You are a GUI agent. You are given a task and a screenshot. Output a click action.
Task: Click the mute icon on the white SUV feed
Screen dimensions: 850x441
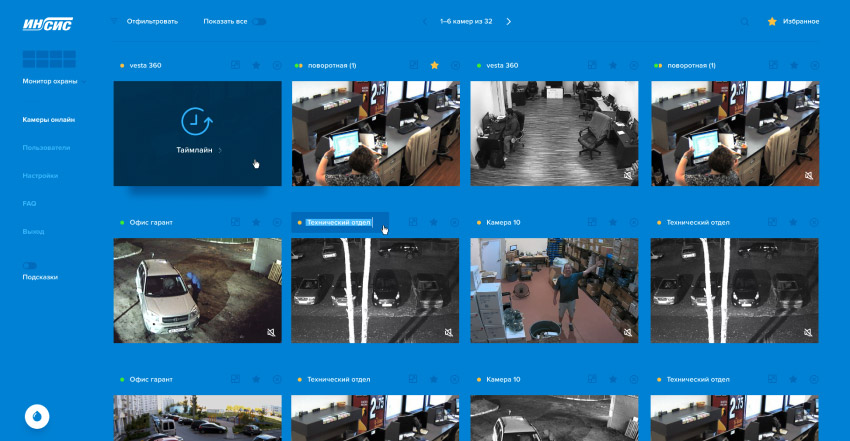[x=271, y=332]
